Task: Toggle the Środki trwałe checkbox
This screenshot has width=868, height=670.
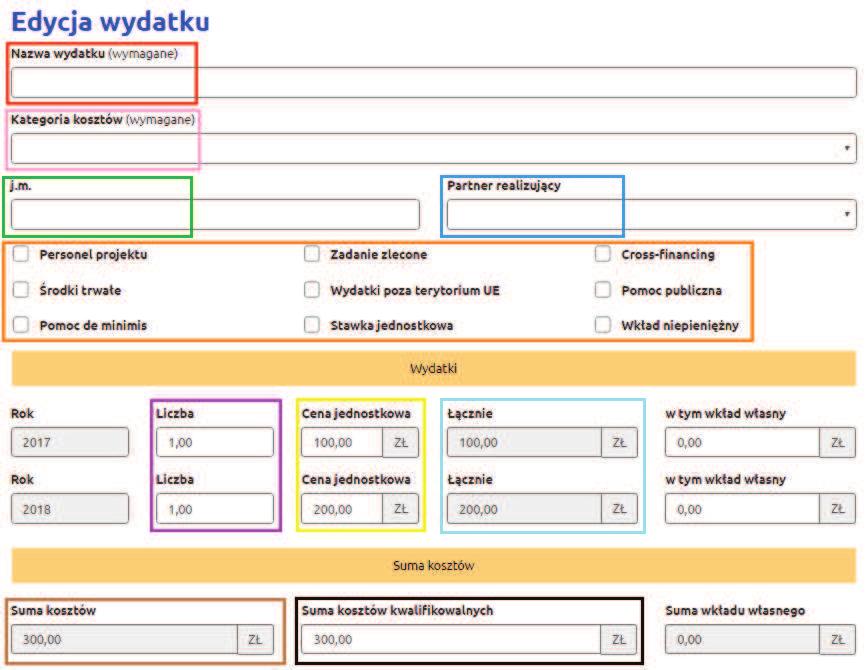Action: tap(21, 290)
